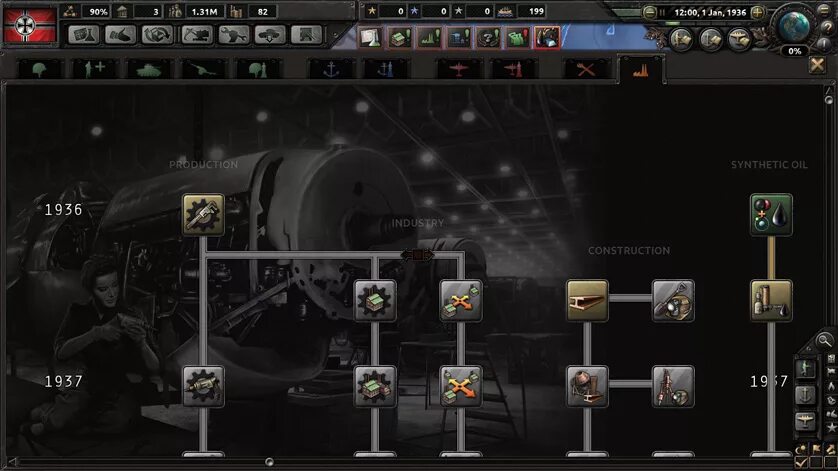Select the Synthetic Oil fuel refining technology

coord(771,214)
